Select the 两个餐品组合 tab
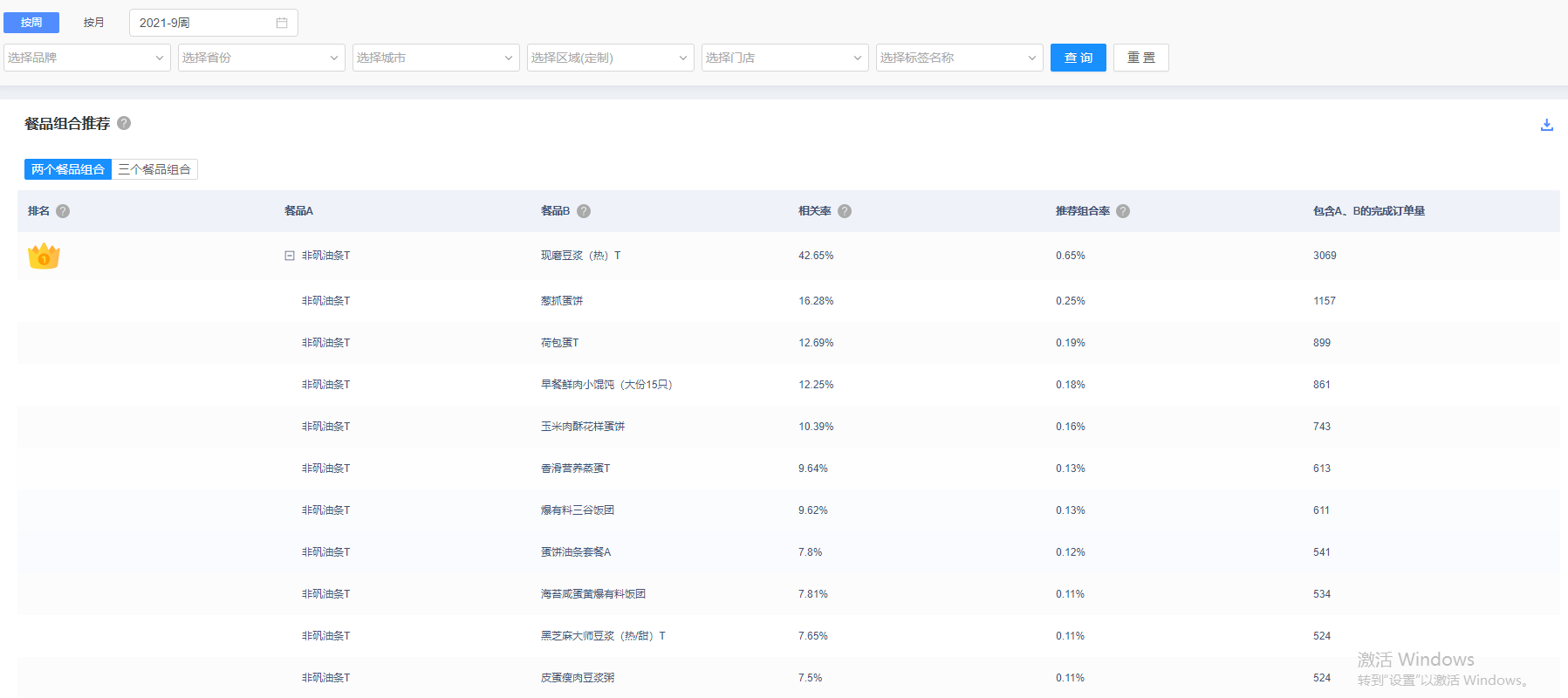Viewport: 1568px width, 698px height. (68, 169)
